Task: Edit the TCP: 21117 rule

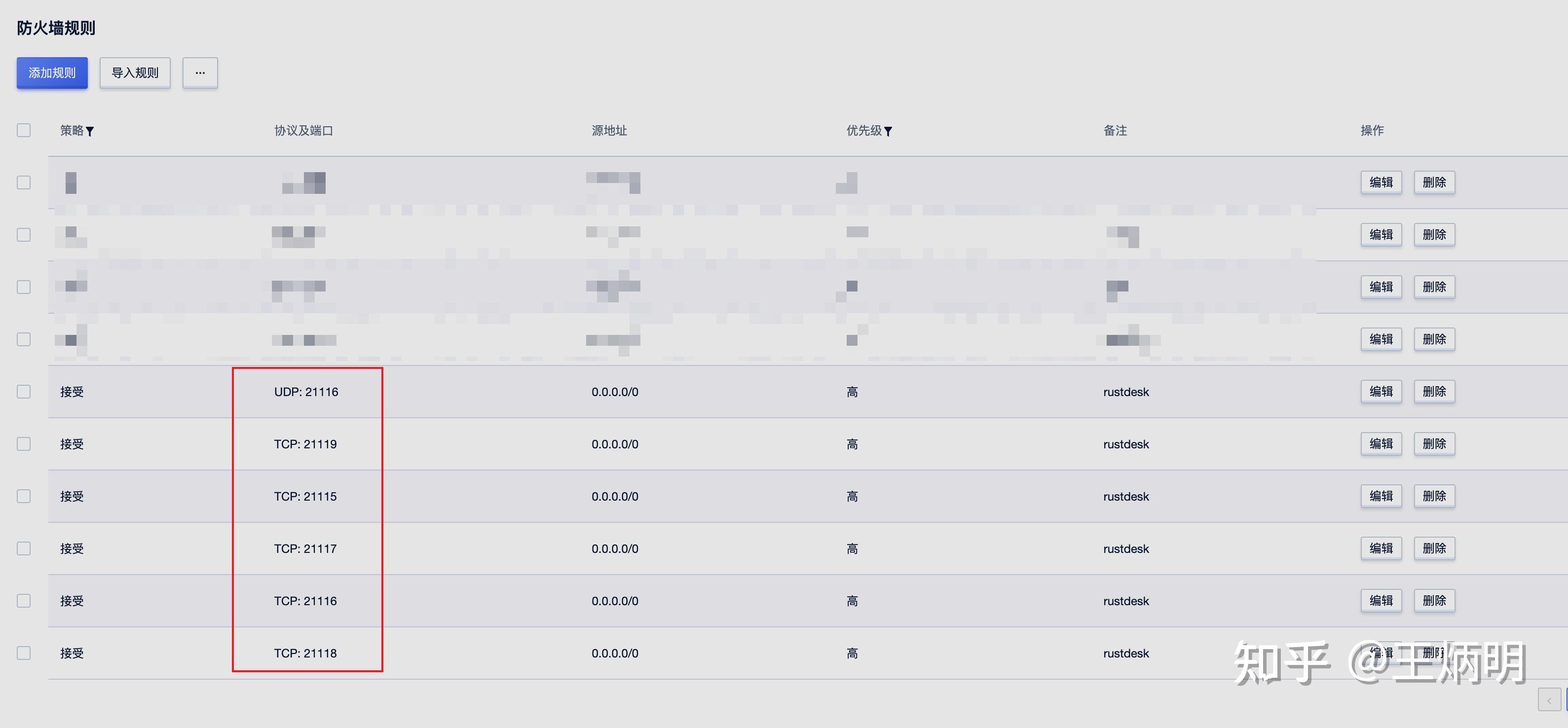Action: click(1381, 548)
